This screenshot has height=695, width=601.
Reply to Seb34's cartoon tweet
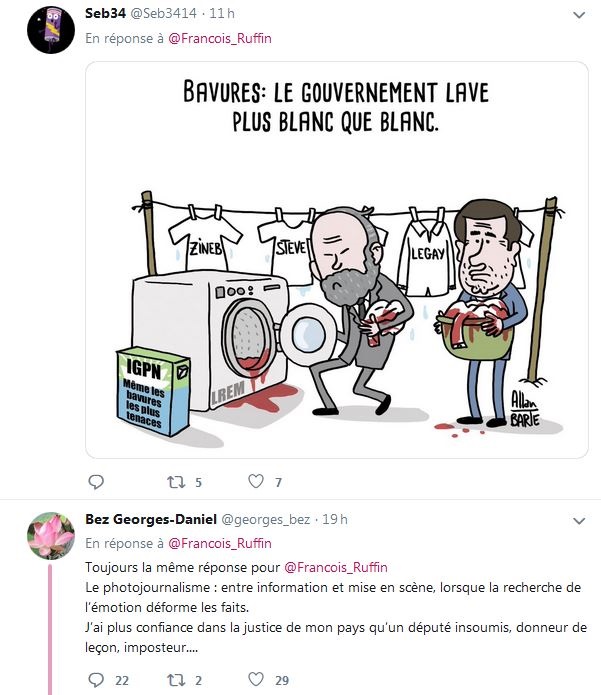96,481
